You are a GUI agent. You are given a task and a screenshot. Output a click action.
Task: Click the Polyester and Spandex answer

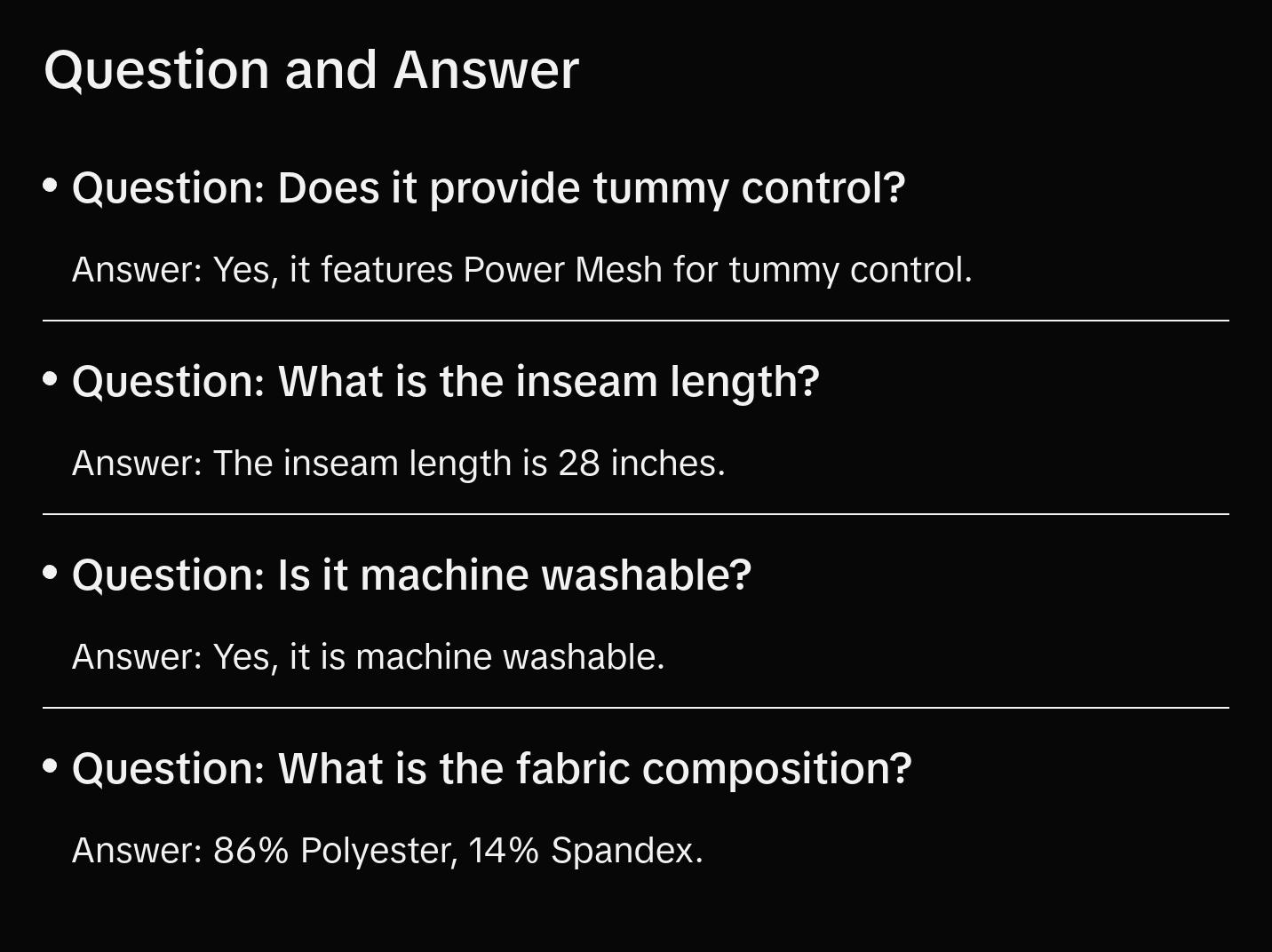pyautogui.click(x=387, y=851)
